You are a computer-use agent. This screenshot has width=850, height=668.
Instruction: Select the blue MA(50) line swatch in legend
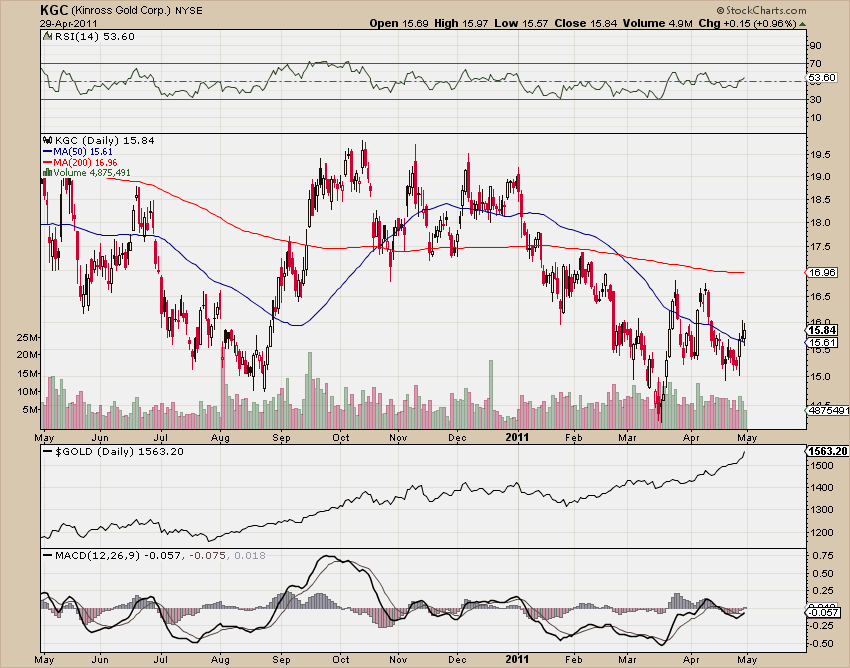(47, 152)
